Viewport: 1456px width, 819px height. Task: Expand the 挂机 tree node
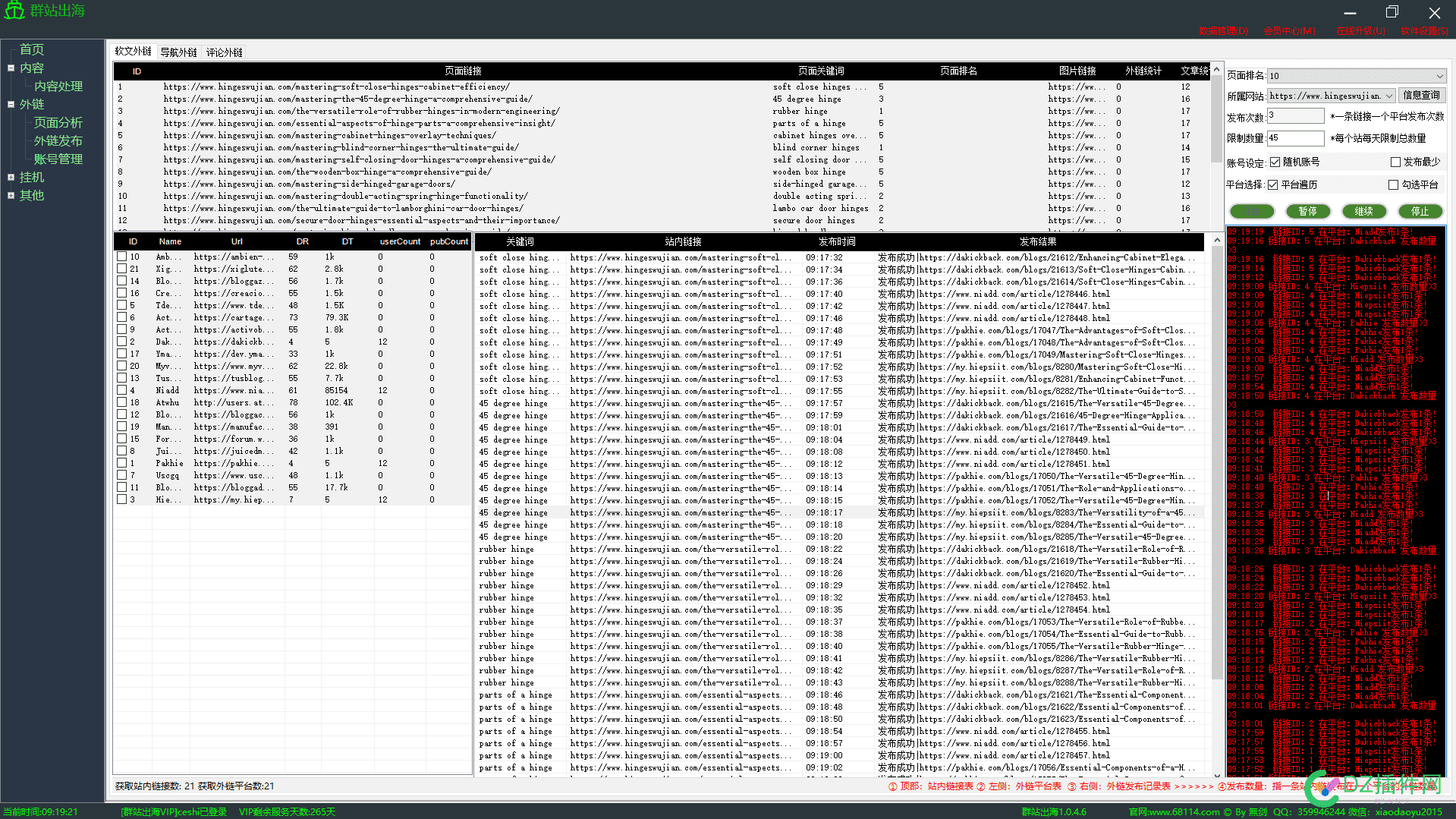tap(11, 177)
